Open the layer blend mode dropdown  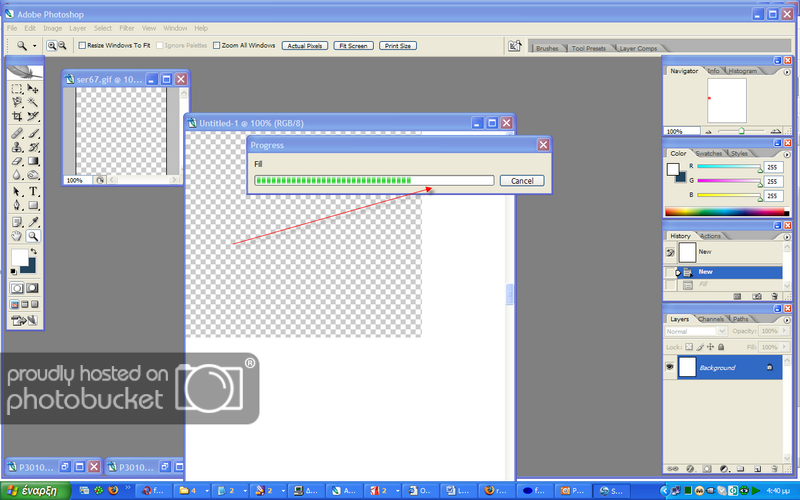pyautogui.click(x=691, y=331)
